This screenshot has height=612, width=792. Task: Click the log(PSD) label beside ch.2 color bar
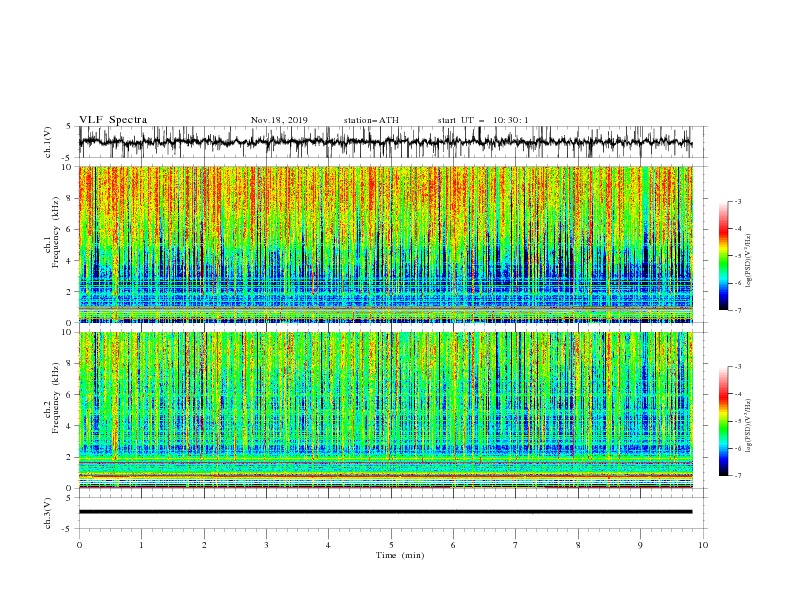click(748, 426)
